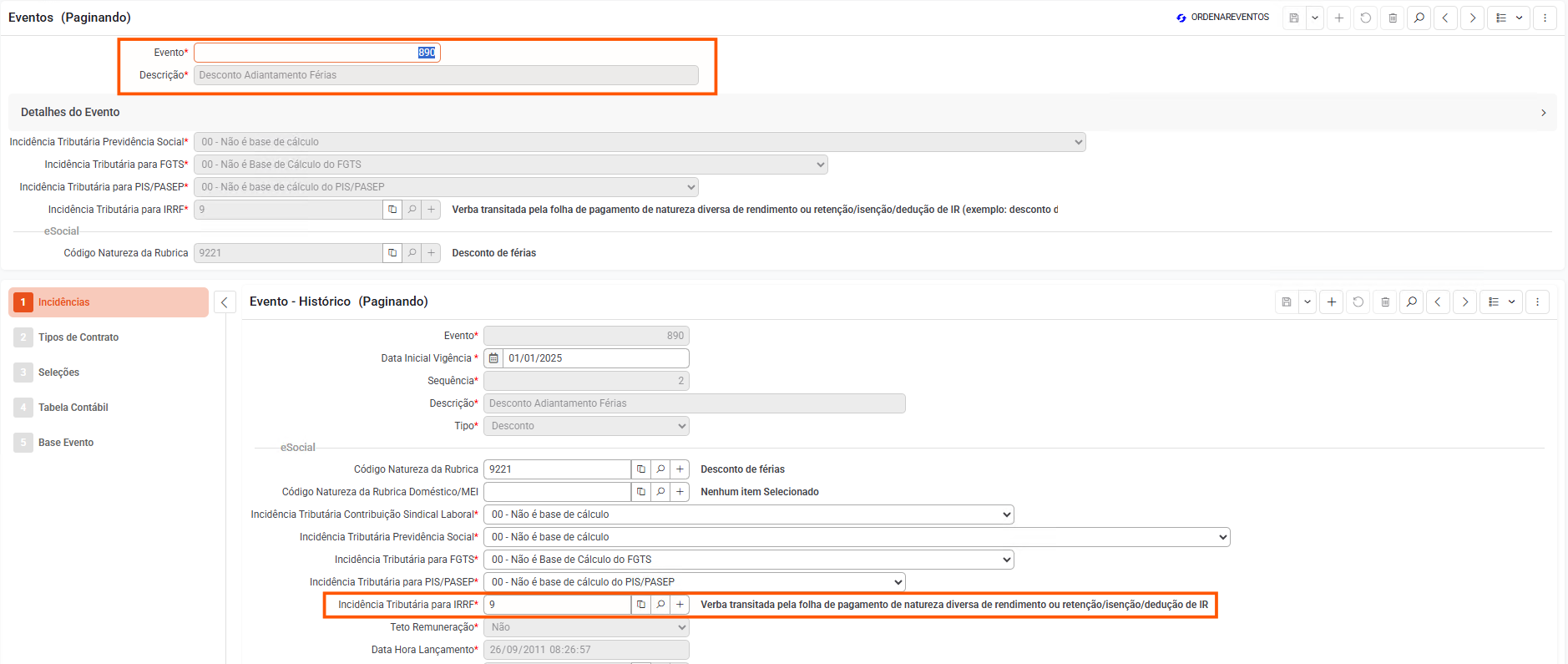
Task: Open Incidência Tributária Contribuição Sindical Laboral dropdown
Action: point(748,514)
